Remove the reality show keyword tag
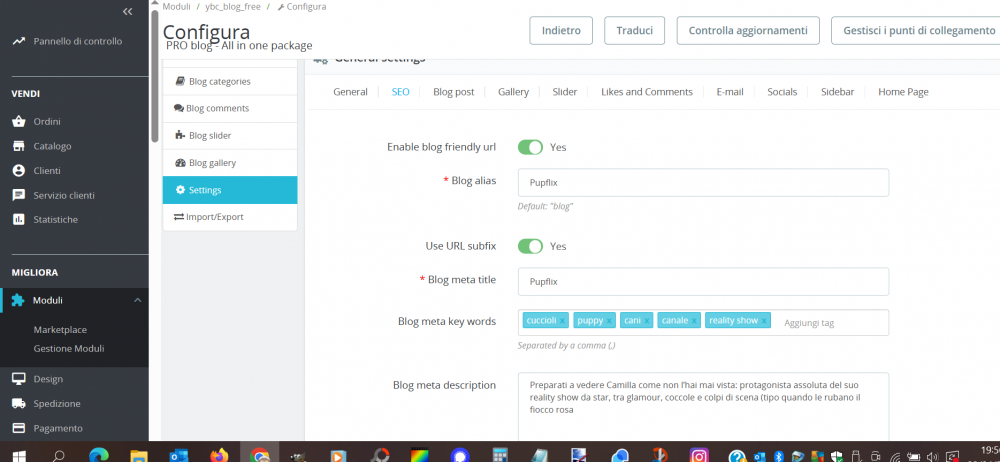The image size is (1000, 462). click(x=764, y=321)
